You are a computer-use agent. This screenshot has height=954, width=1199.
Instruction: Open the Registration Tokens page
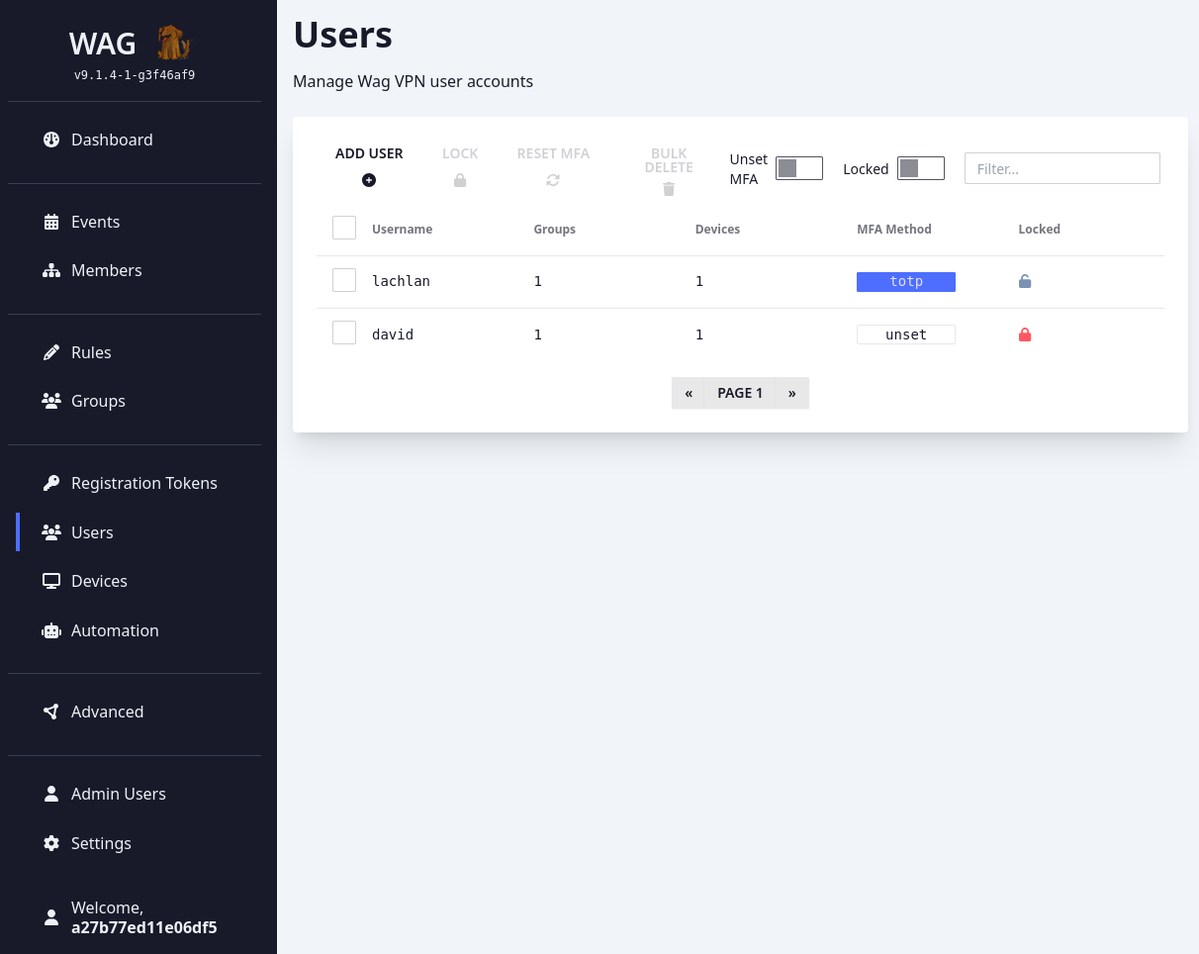pos(143,483)
